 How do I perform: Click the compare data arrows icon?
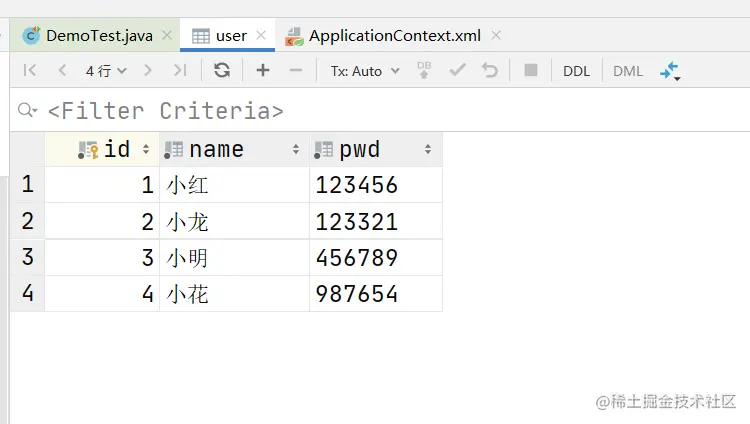pos(669,70)
